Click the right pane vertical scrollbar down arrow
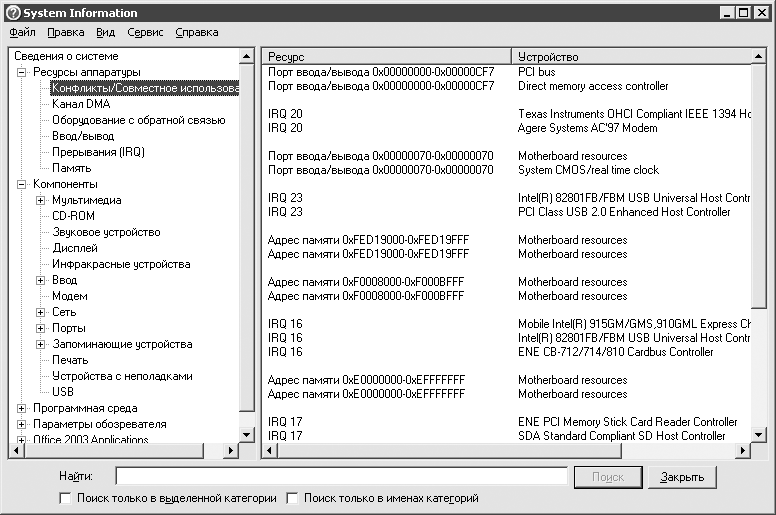 point(760,436)
